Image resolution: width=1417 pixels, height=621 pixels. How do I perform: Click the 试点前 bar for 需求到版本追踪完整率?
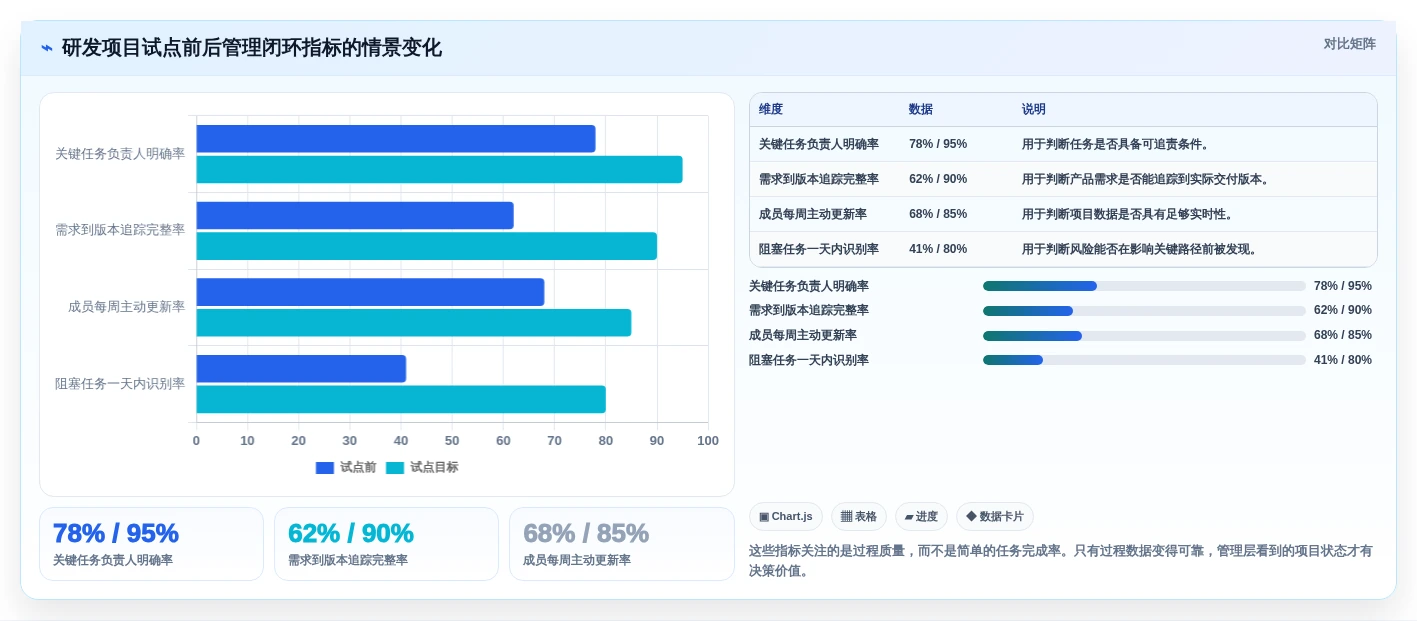click(355, 216)
